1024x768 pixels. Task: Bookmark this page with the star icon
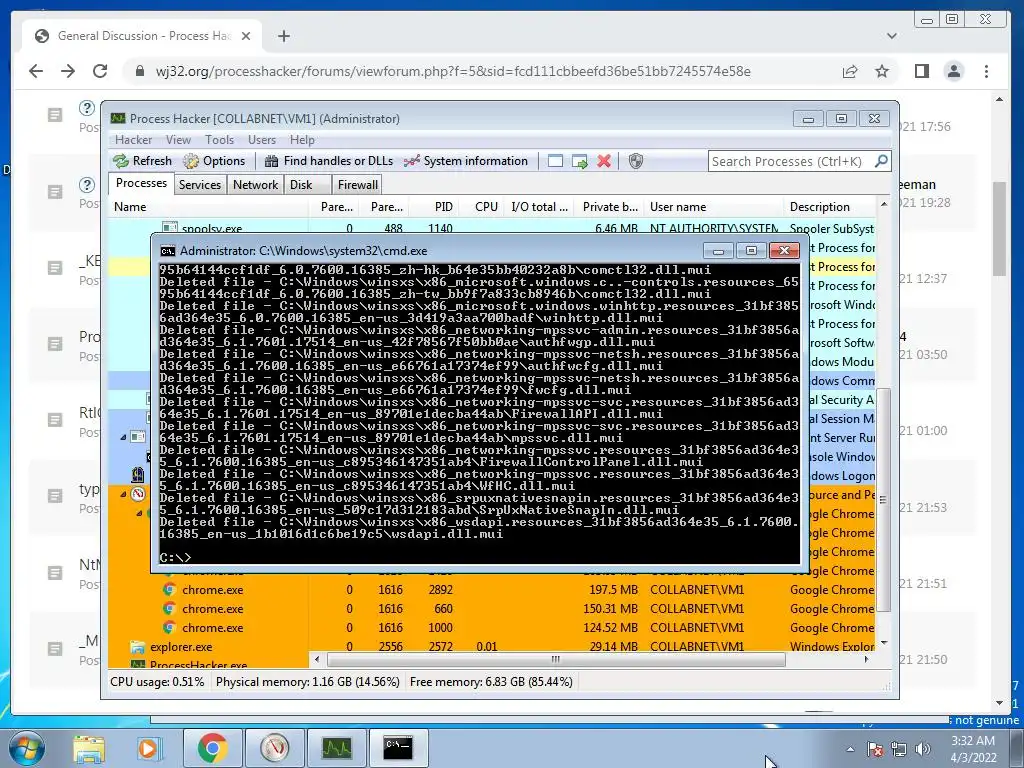[x=882, y=71]
